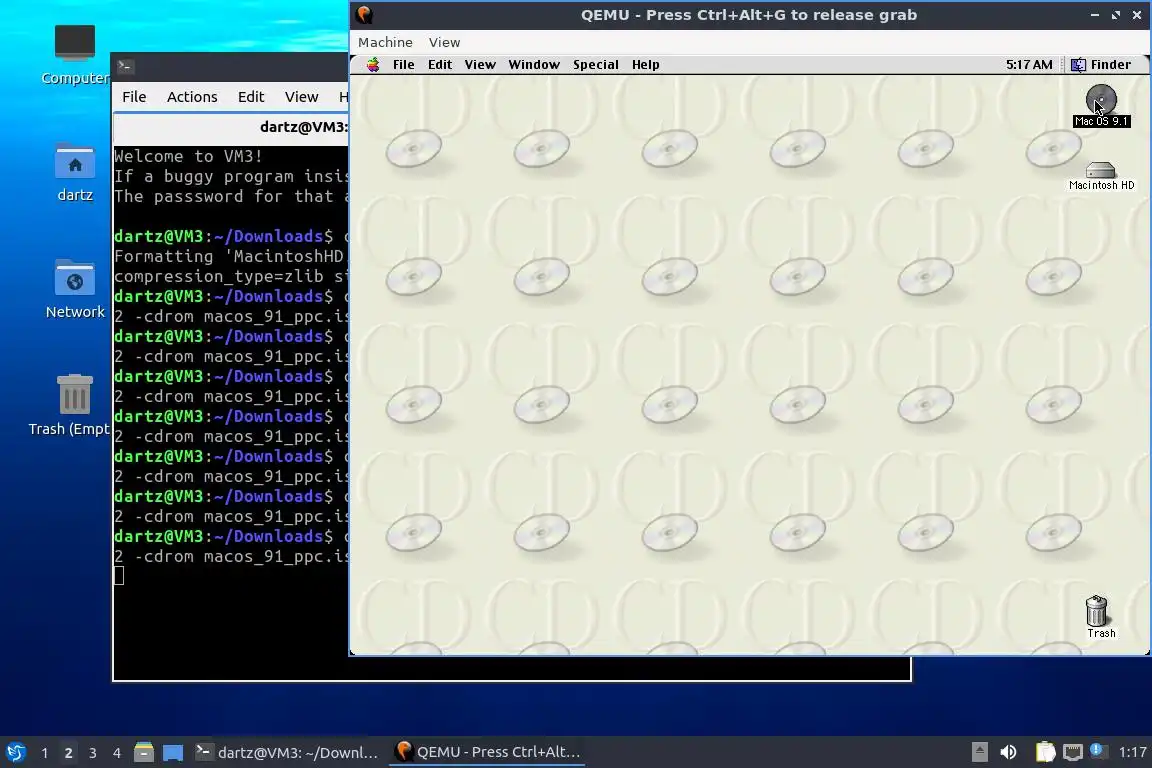Viewport: 1152px width, 768px height.
Task: Open the QEMU View menu
Action: point(444,43)
